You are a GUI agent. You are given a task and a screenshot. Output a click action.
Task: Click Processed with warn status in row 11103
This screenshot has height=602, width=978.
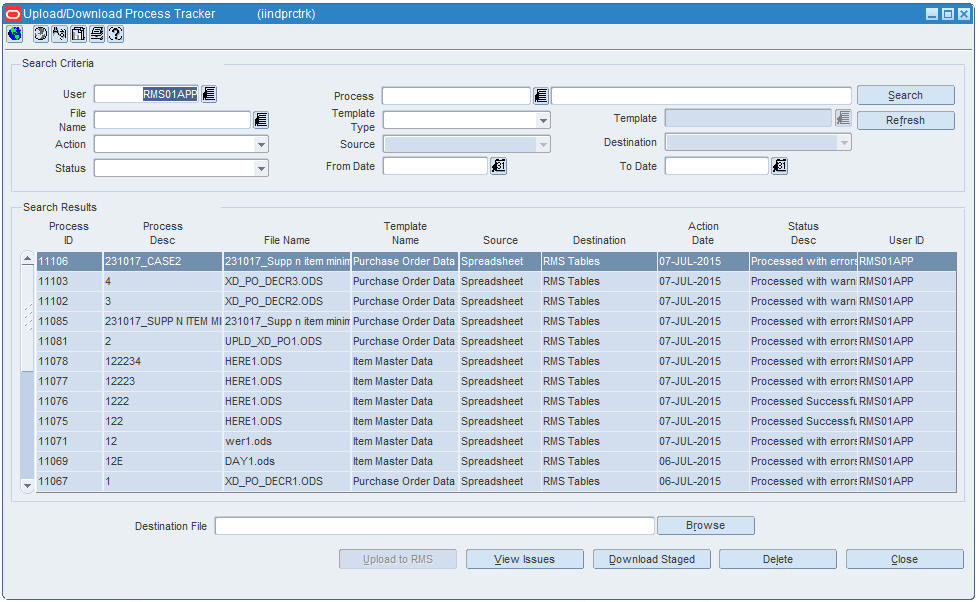[803, 281]
